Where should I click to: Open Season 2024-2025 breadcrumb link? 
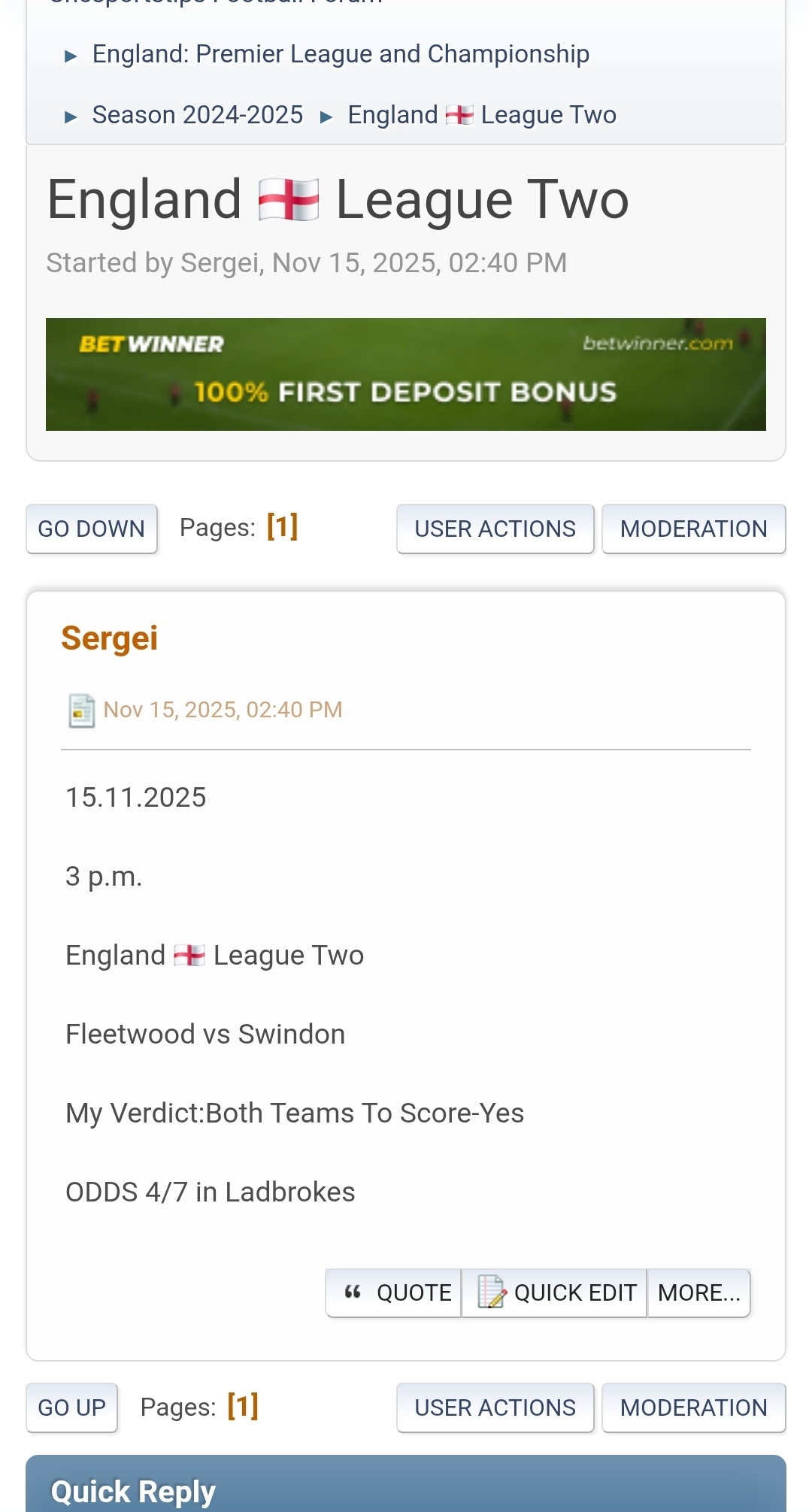pos(198,115)
